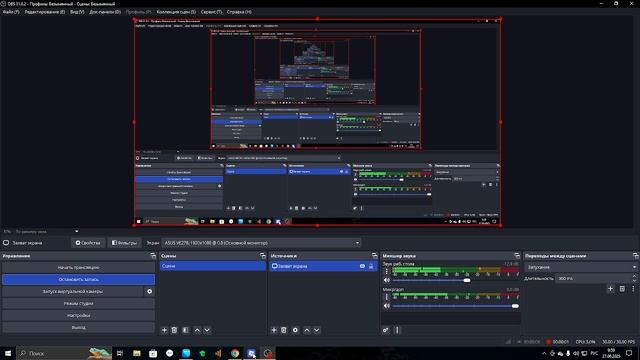640x360 pixels.
Task: Open the Справка menu
Action: coord(239,12)
